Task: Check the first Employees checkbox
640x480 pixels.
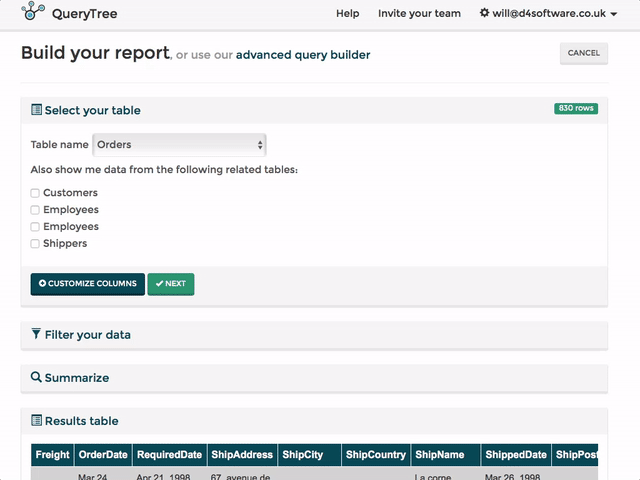Action: 35,210
